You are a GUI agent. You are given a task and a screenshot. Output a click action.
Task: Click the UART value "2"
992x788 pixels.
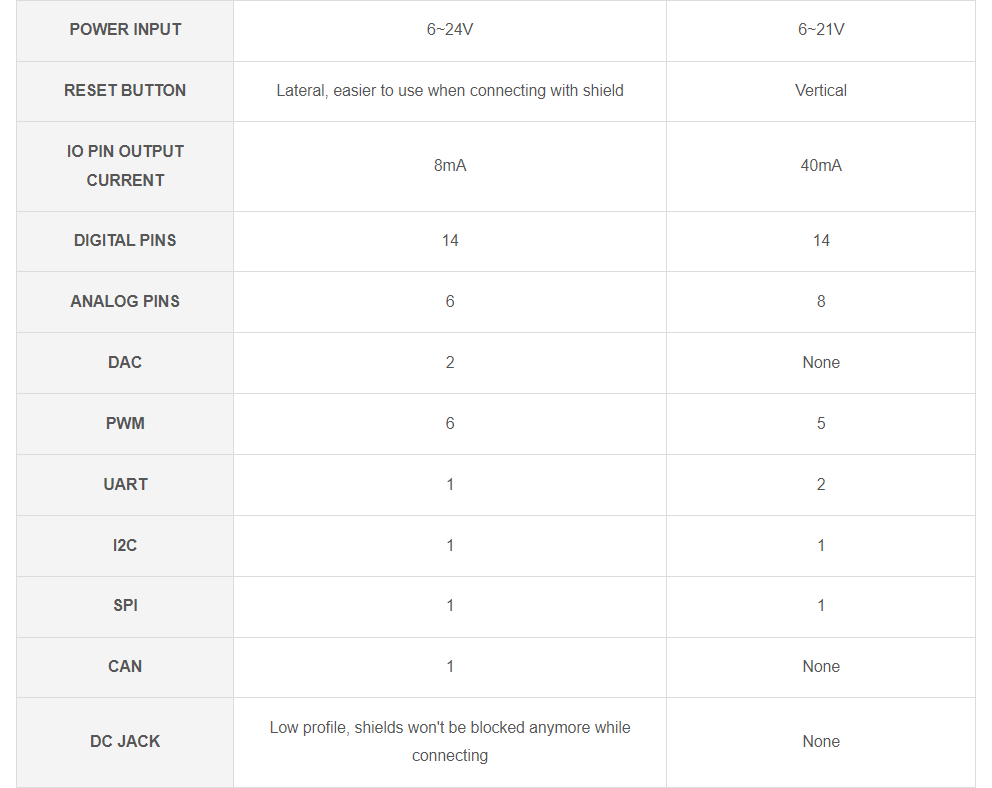pyautogui.click(x=820, y=485)
